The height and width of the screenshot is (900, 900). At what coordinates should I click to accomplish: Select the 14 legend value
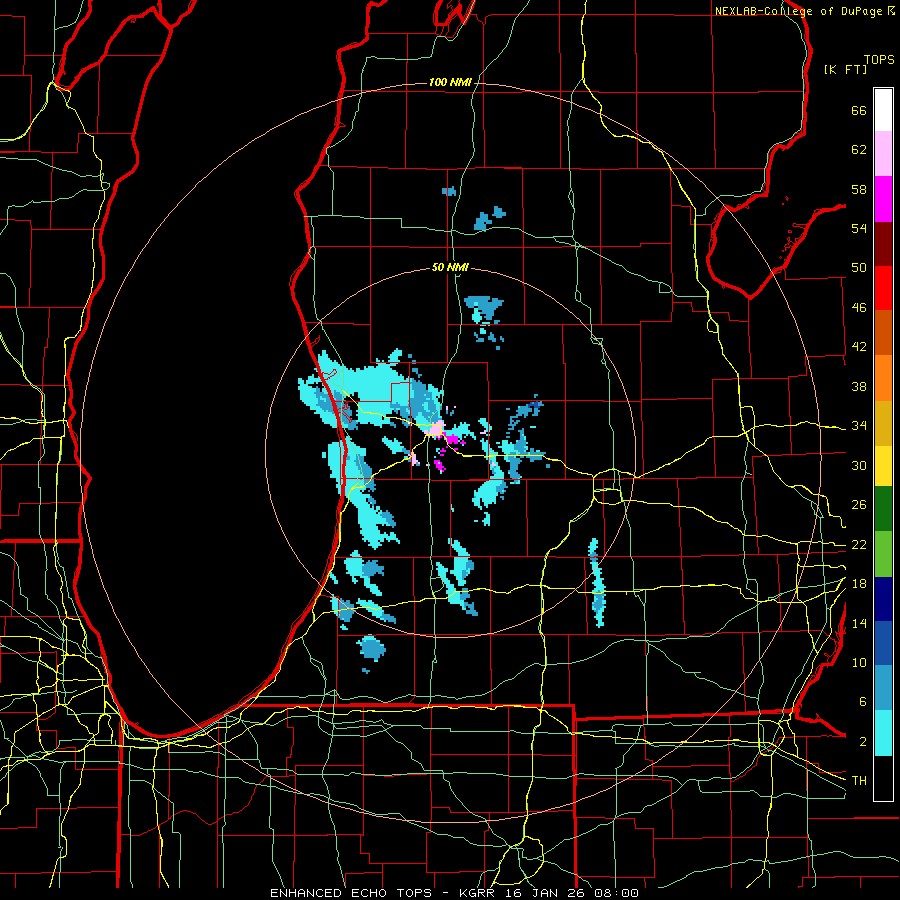859,623
